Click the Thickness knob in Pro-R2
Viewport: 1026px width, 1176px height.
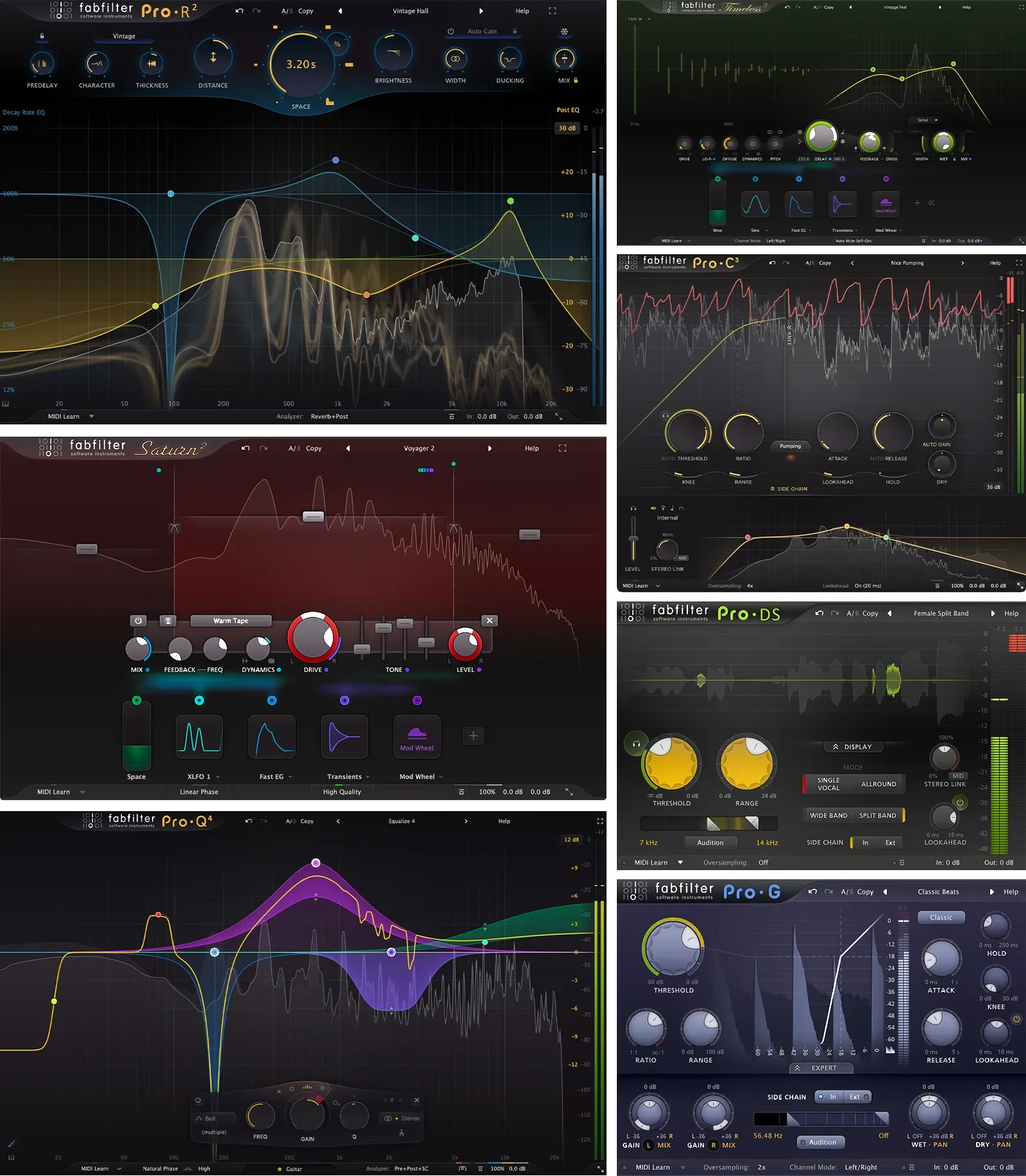click(x=151, y=63)
